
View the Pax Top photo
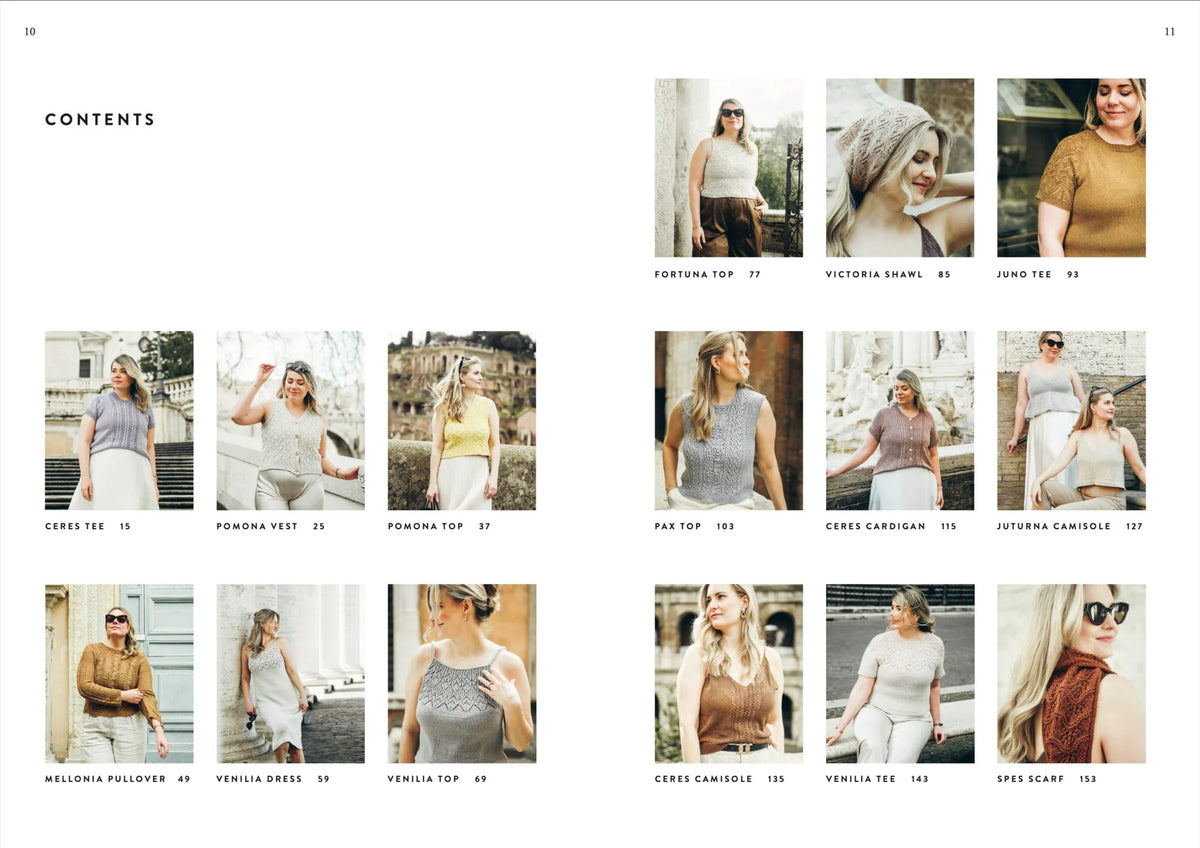[727, 420]
